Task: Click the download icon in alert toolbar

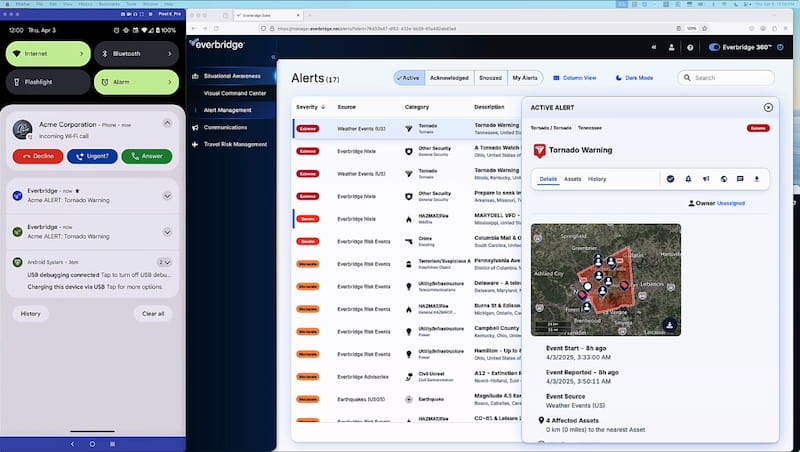Action: [x=757, y=179]
